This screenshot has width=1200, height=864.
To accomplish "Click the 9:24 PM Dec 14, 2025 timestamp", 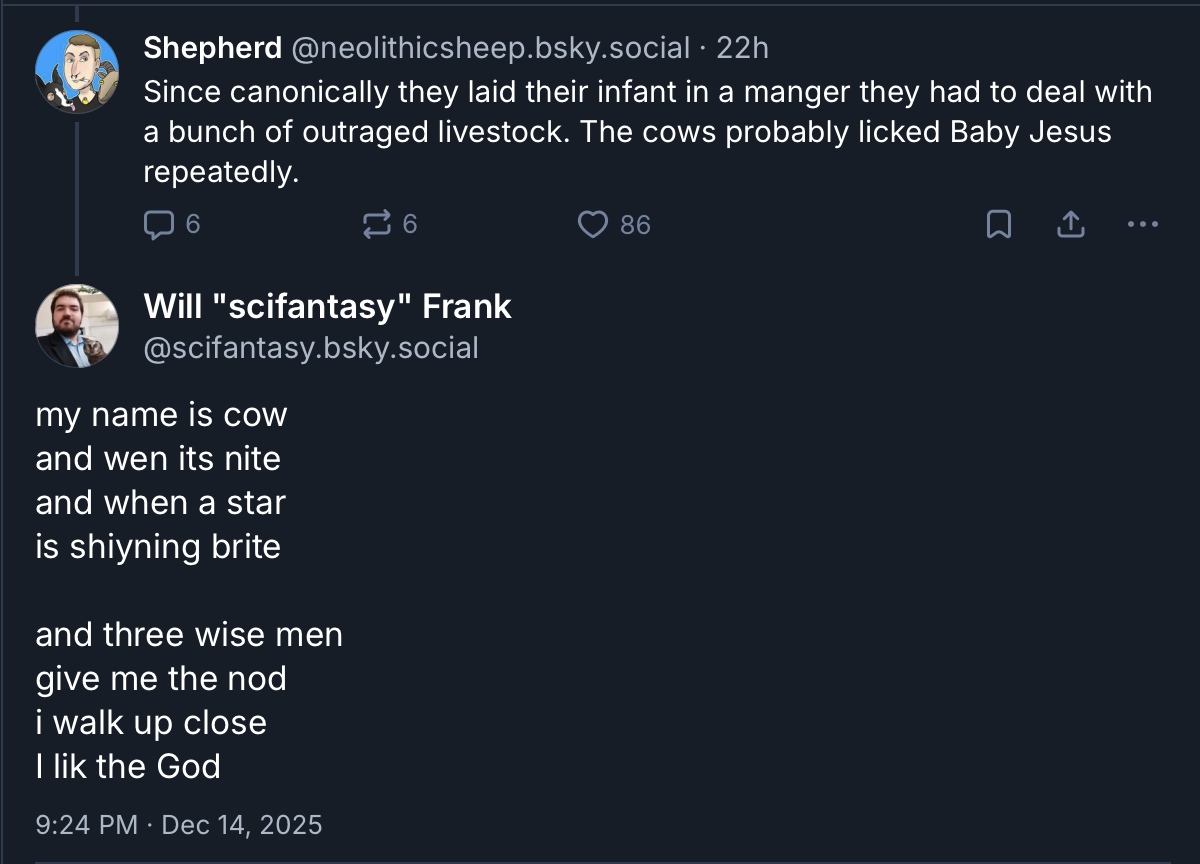I will pos(178,825).
